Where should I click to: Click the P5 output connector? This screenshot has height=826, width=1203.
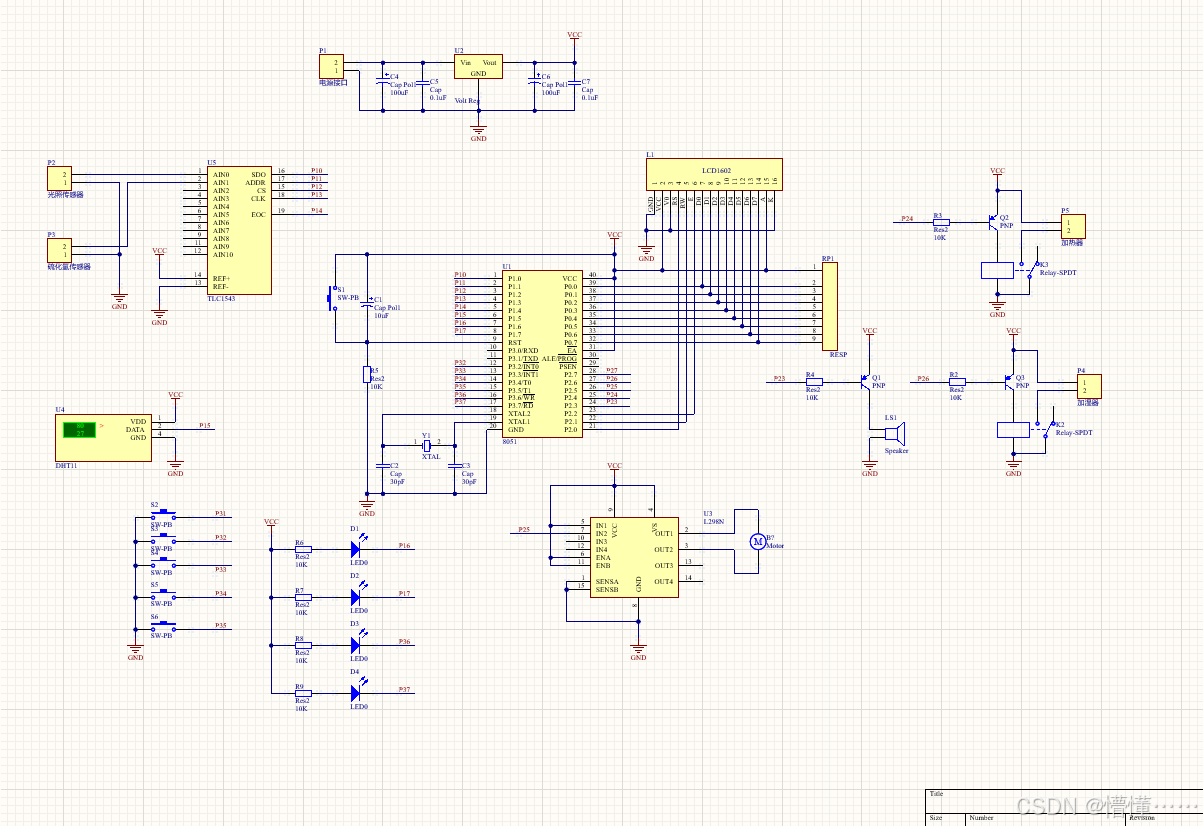click(x=1073, y=227)
